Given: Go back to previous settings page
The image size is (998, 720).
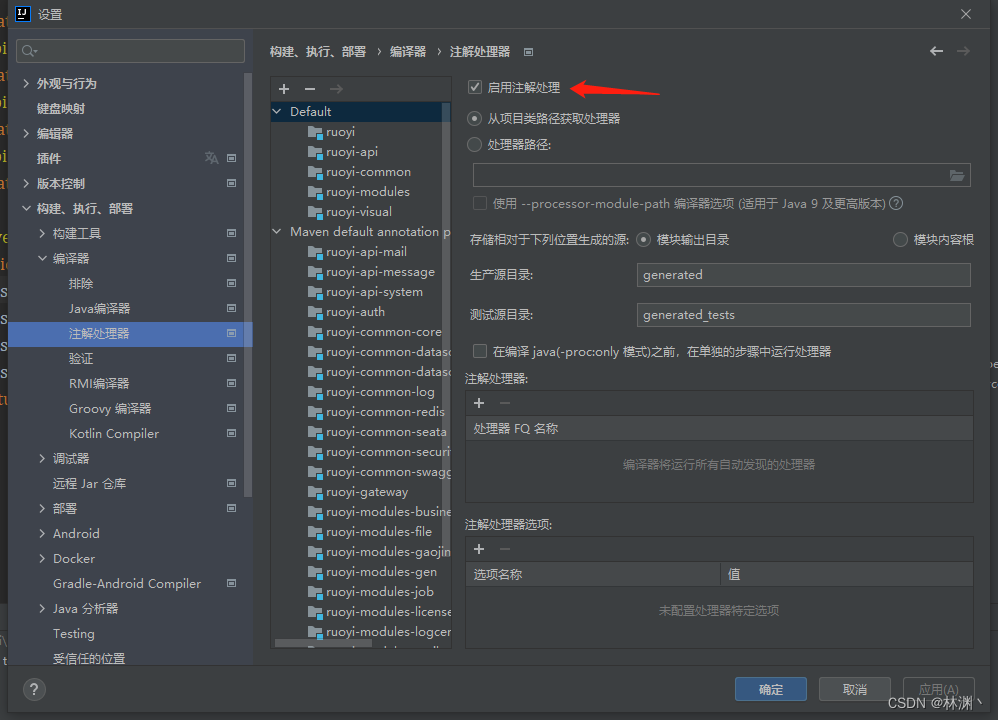Looking at the screenshot, I should tap(936, 51).
